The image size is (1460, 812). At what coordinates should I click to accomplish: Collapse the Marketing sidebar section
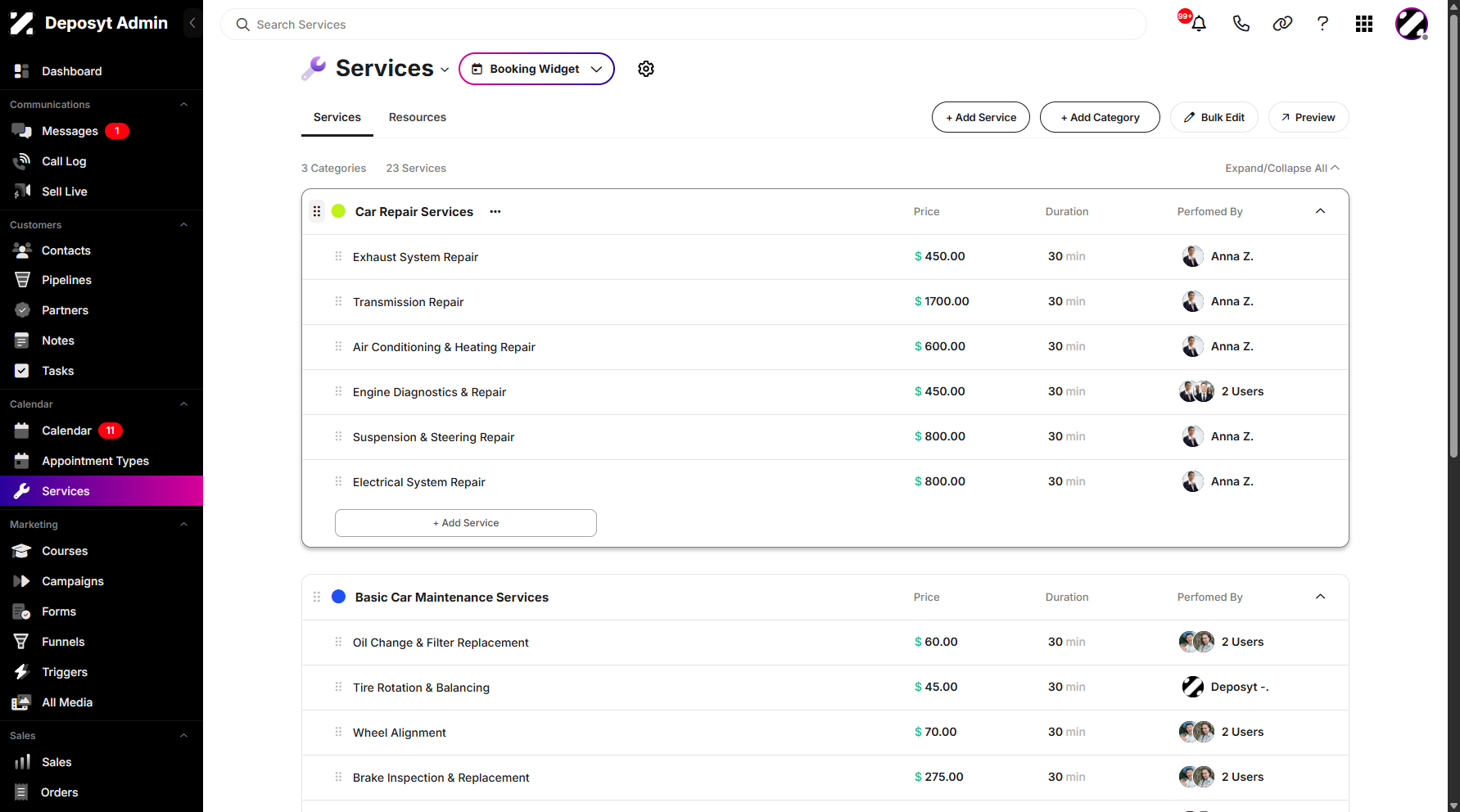pyautogui.click(x=183, y=524)
